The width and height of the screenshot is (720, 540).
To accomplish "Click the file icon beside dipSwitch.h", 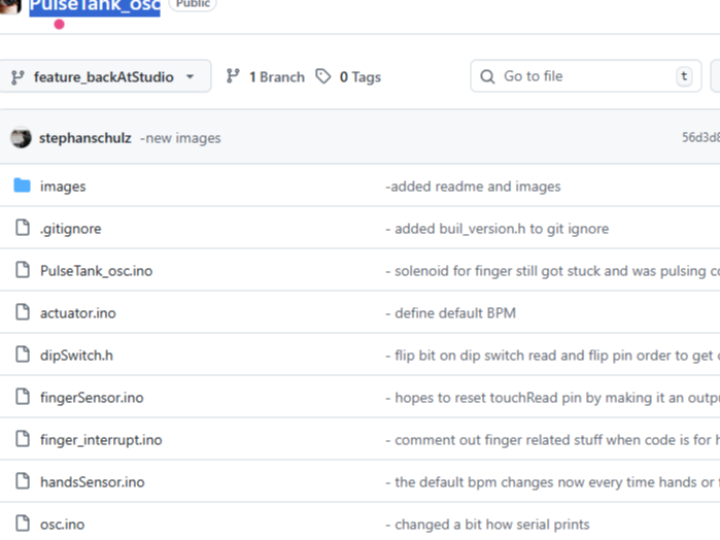I will point(22,355).
